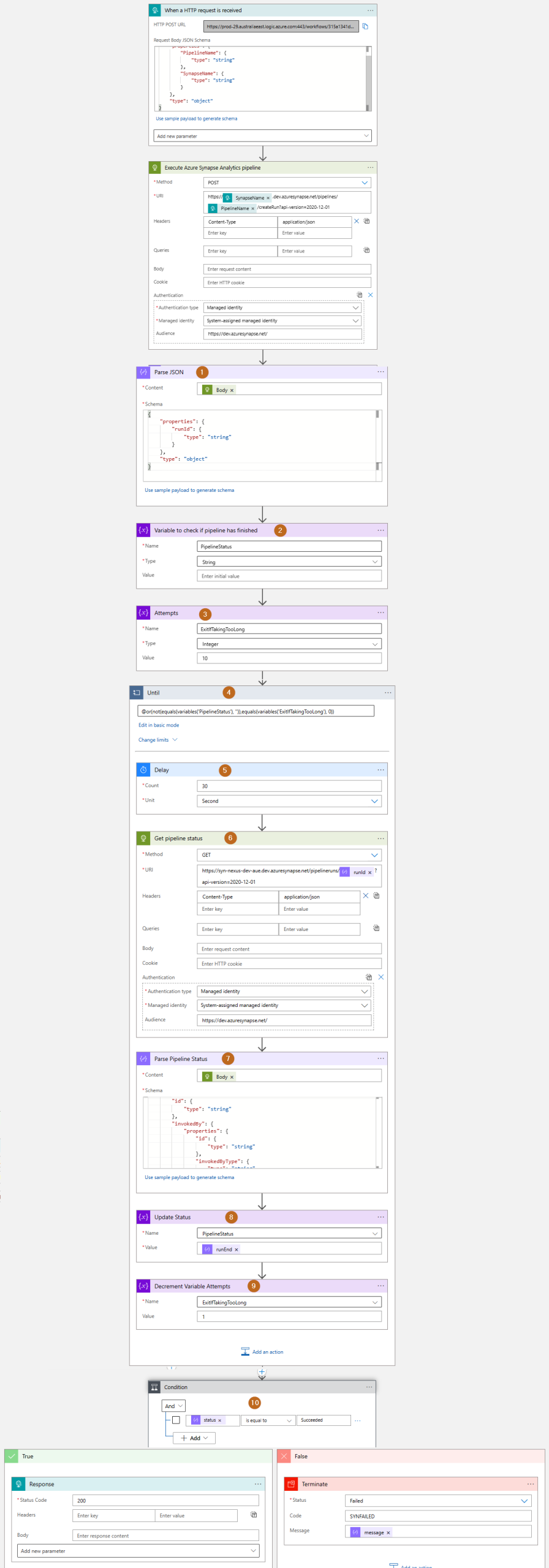Insert step after the Until loop
549x1568 pixels.
tap(262, 1371)
